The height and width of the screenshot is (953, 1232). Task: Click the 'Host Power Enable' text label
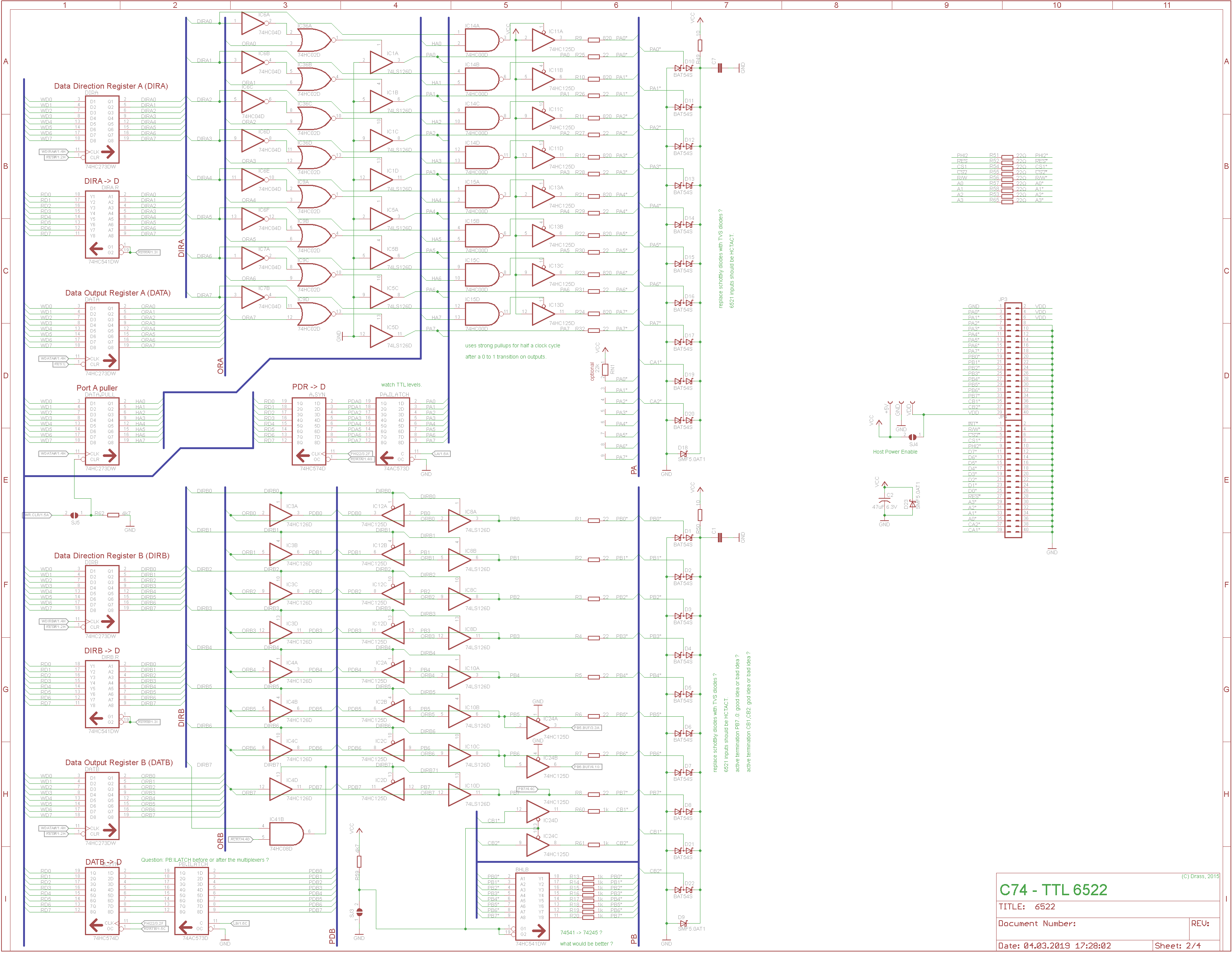895,452
